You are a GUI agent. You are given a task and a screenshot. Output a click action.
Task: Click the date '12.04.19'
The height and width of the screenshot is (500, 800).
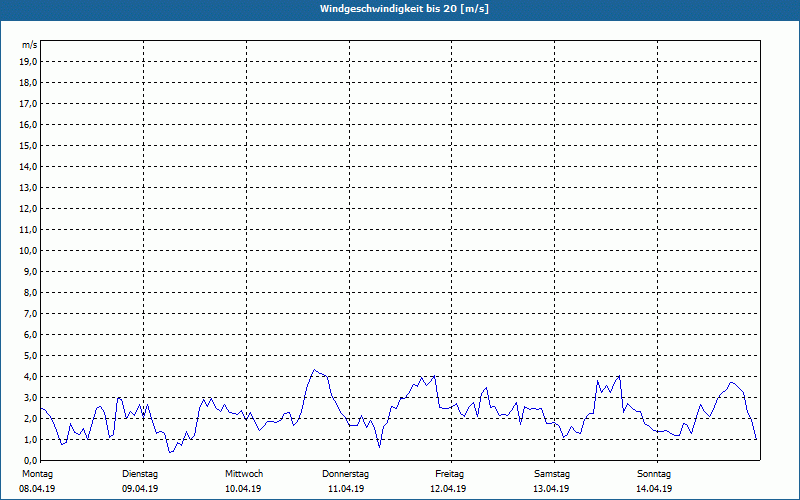[x=448, y=489]
